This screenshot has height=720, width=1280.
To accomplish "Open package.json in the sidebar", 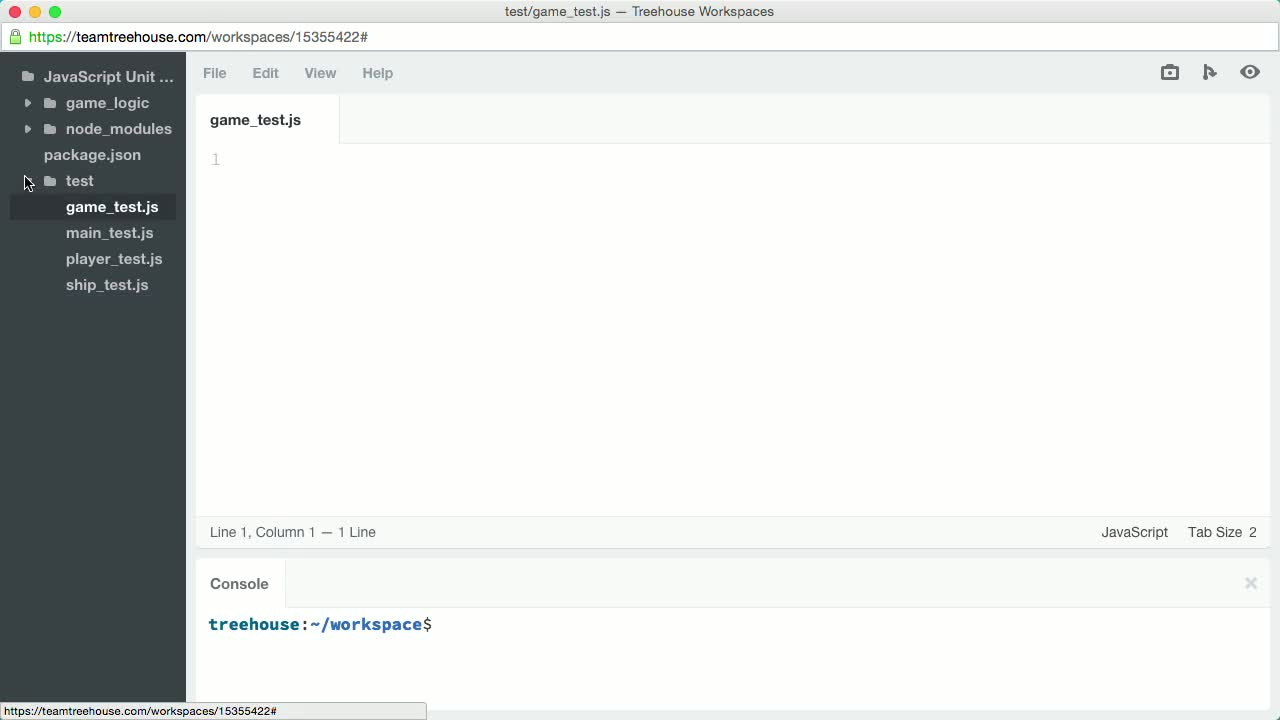I will 92,155.
